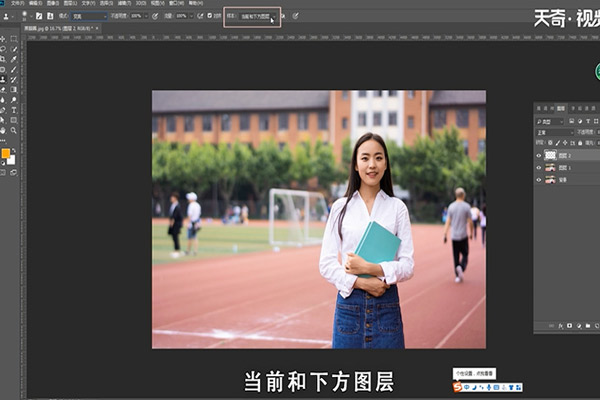Toggle Quick Mask mode
The image size is (600, 400).
(x=3, y=173)
